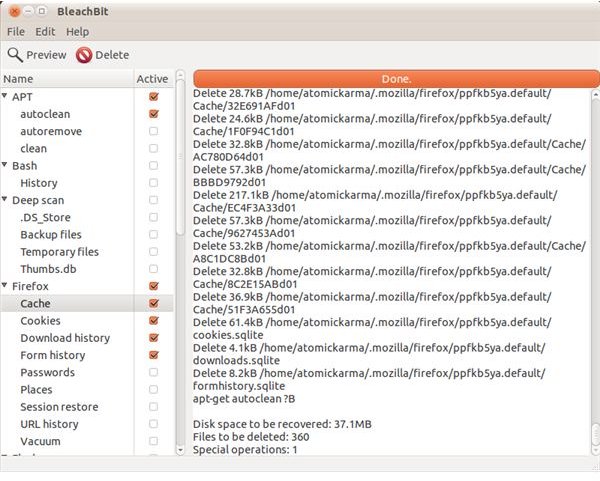
Task: Select the Backup files tree item
Action: [x=51, y=235]
